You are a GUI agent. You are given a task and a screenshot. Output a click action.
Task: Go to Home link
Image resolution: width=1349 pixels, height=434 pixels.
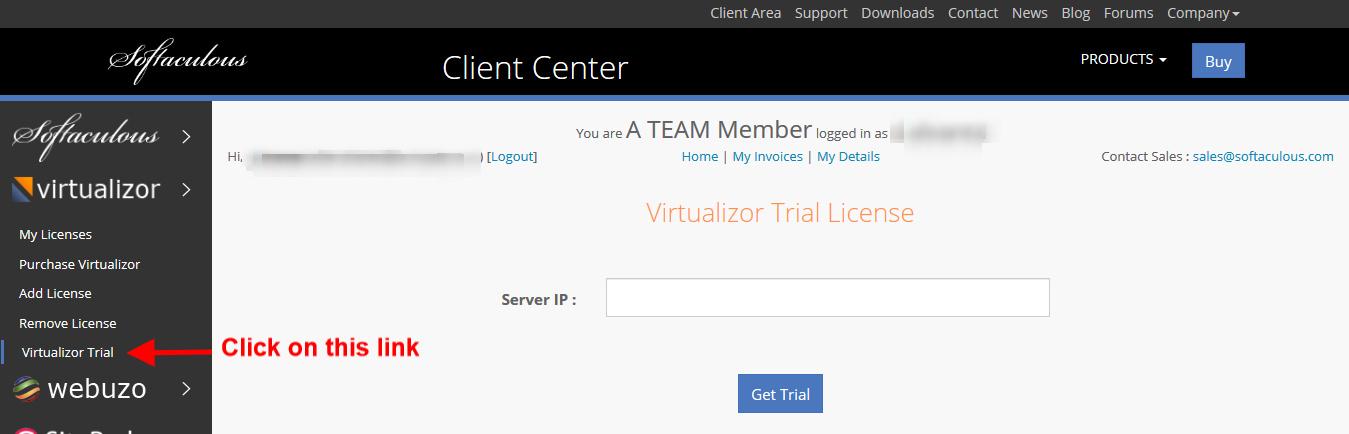coord(700,157)
